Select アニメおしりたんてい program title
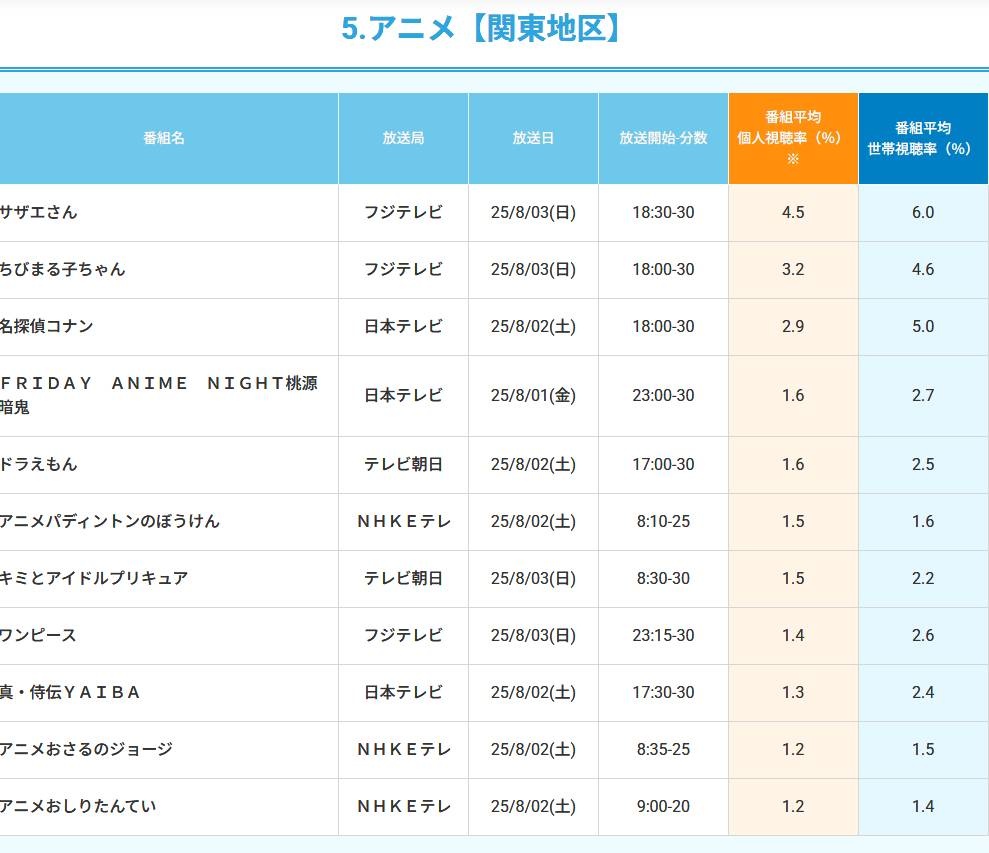This screenshot has width=989, height=853. [79, 806]
